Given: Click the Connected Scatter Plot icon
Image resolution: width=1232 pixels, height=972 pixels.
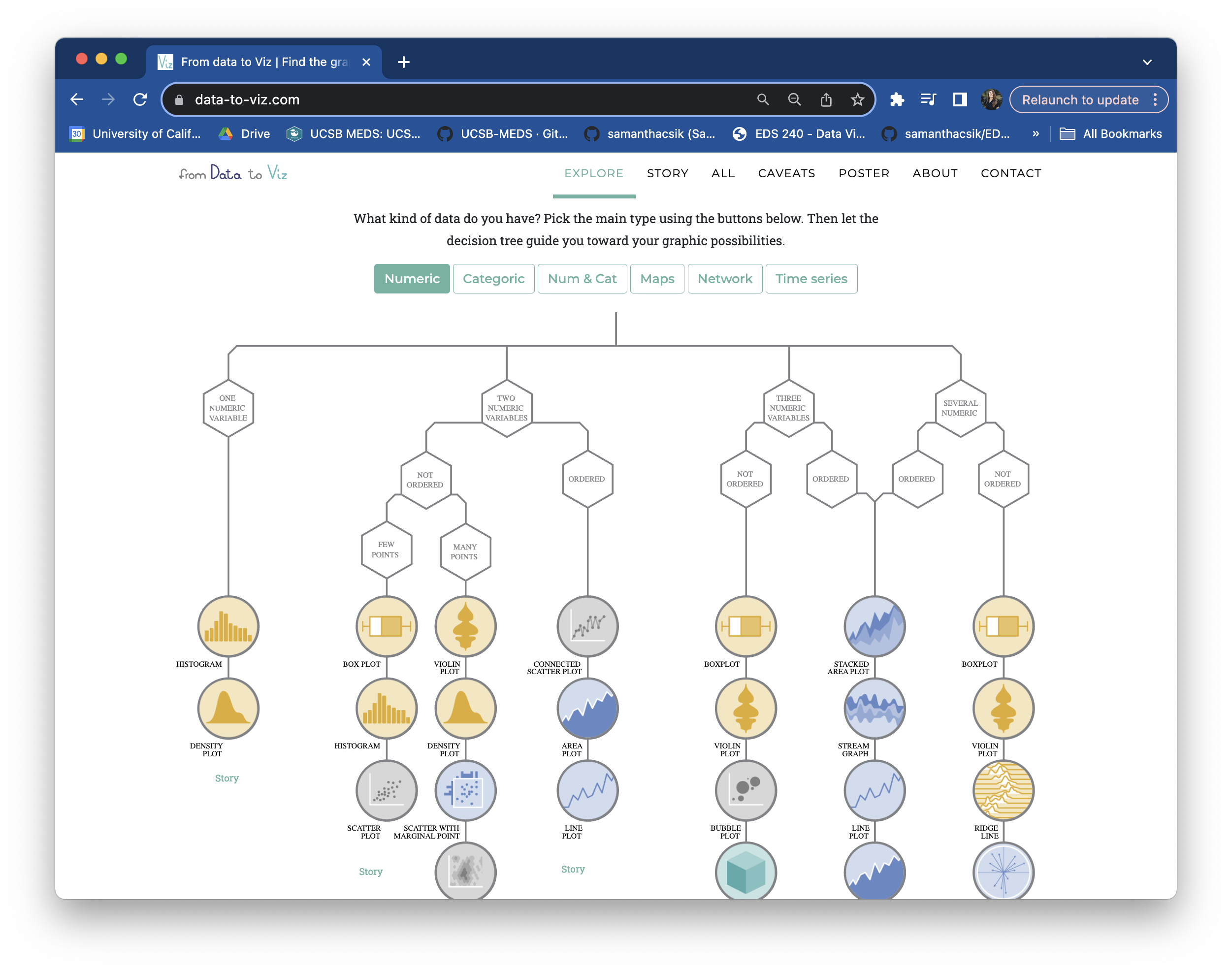Looking at the screenshot, I should coord(587,626).
